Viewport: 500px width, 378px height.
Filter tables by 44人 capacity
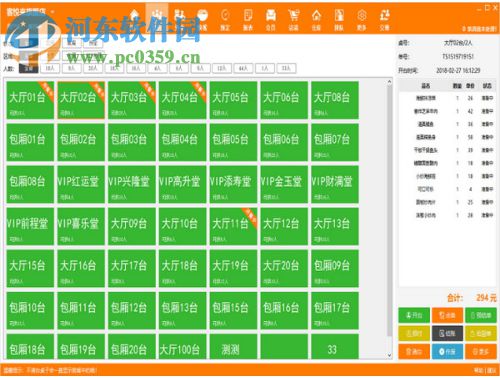243,69
